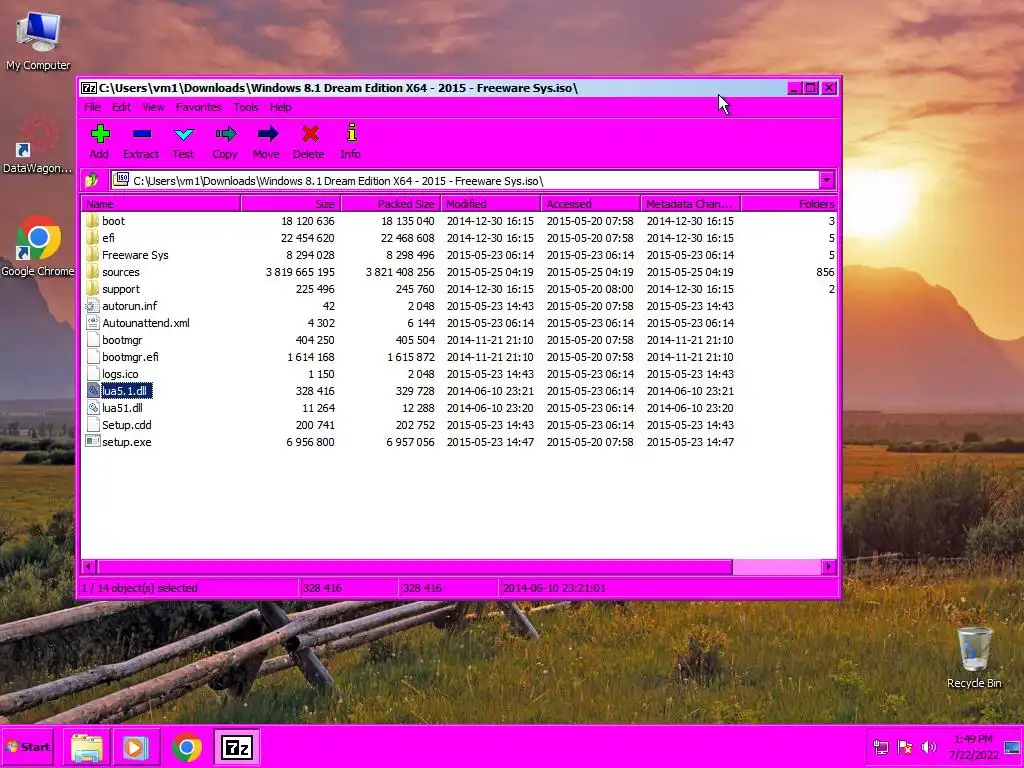Sort by the Name column header

point(161,204)
